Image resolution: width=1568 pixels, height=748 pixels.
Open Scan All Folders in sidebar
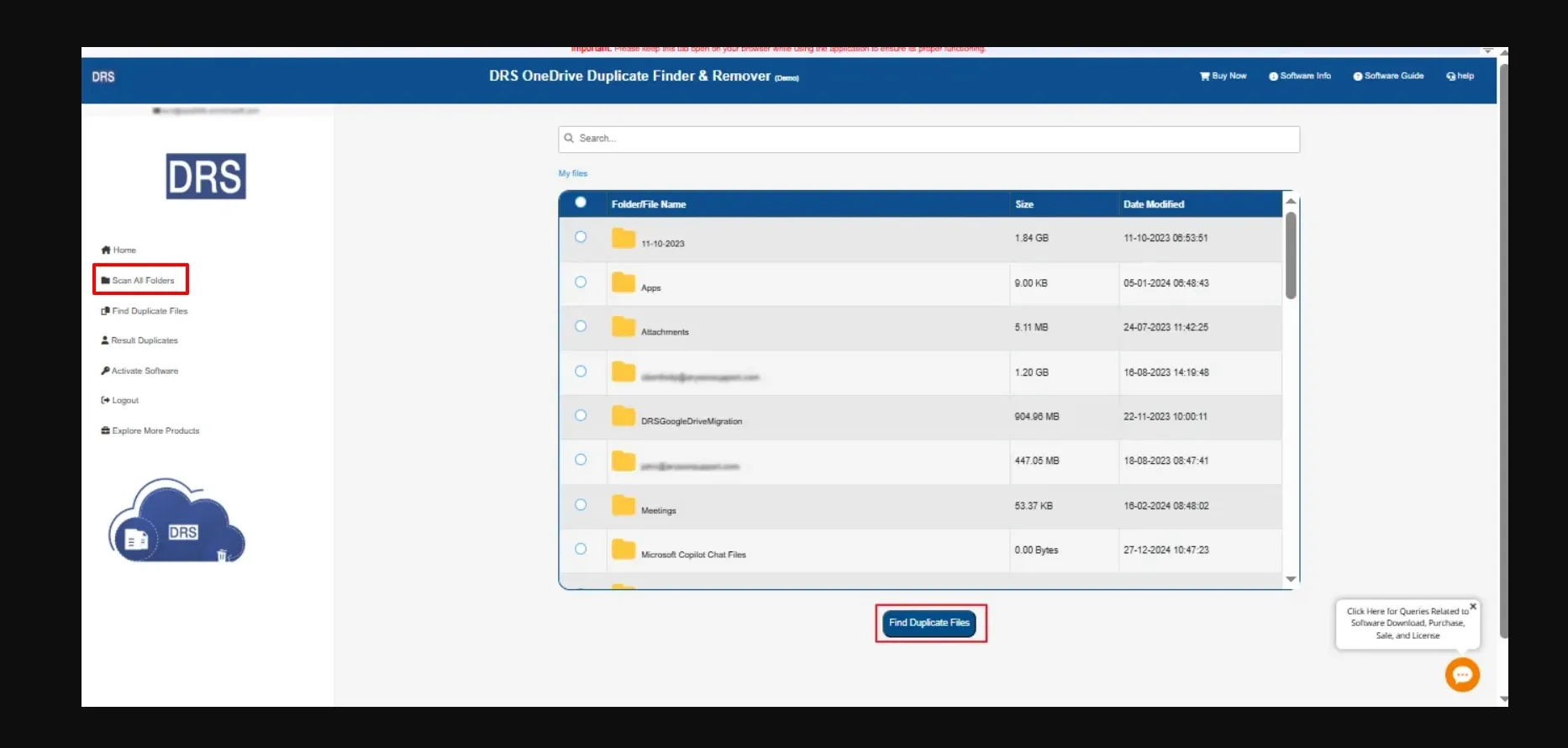143,281
